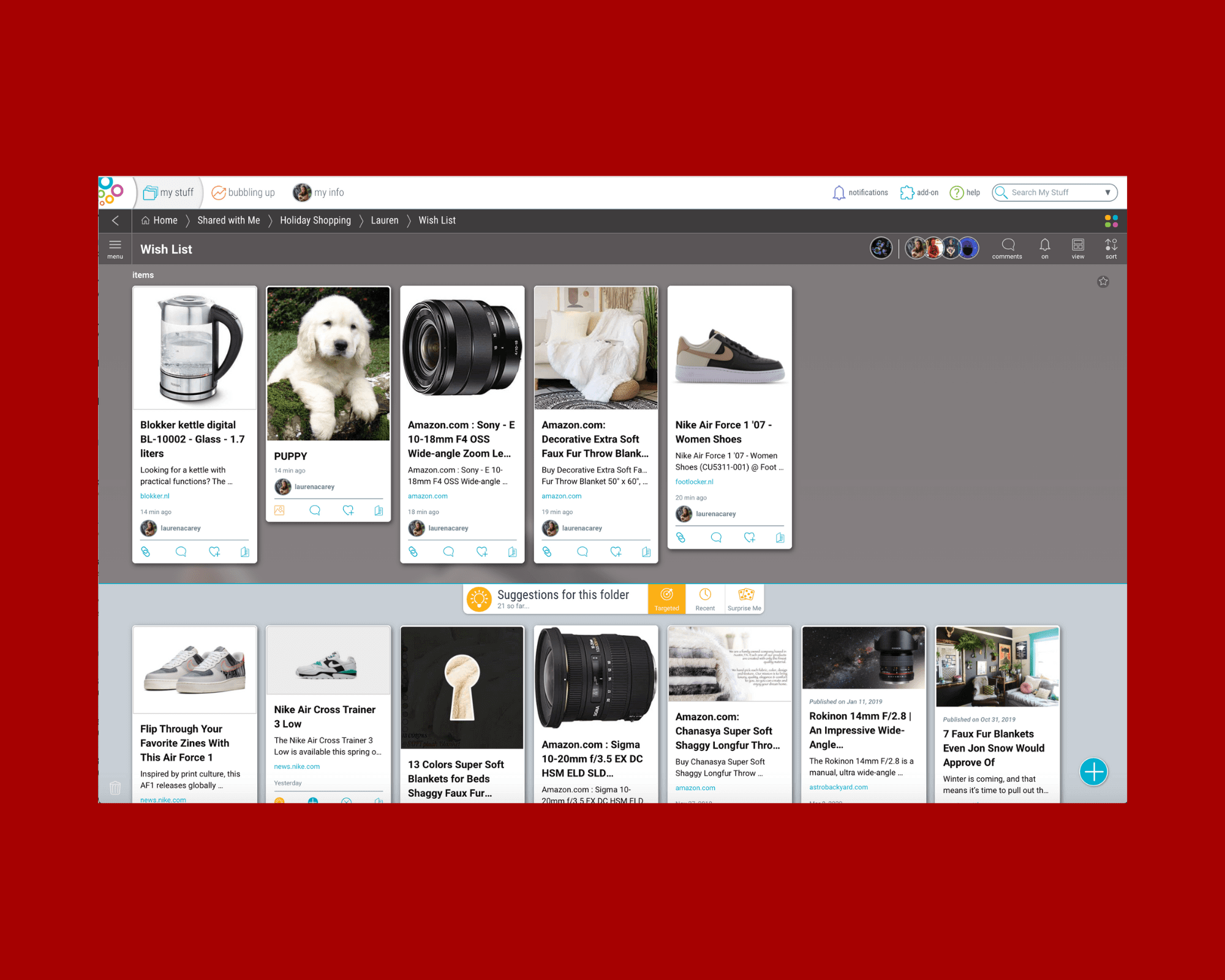The height and width of the screenshot is (980, 1225).
Task: Visit footlocker.nl link on Nike card
Action: pos(694,482)
